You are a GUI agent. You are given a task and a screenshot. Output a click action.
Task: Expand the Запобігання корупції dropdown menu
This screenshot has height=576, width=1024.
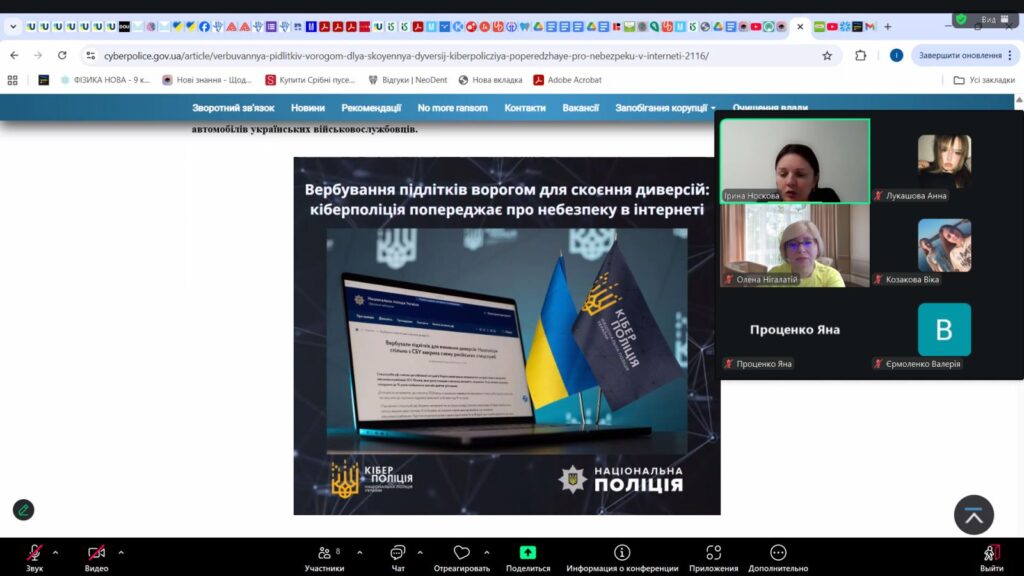[x=665, y=108]
